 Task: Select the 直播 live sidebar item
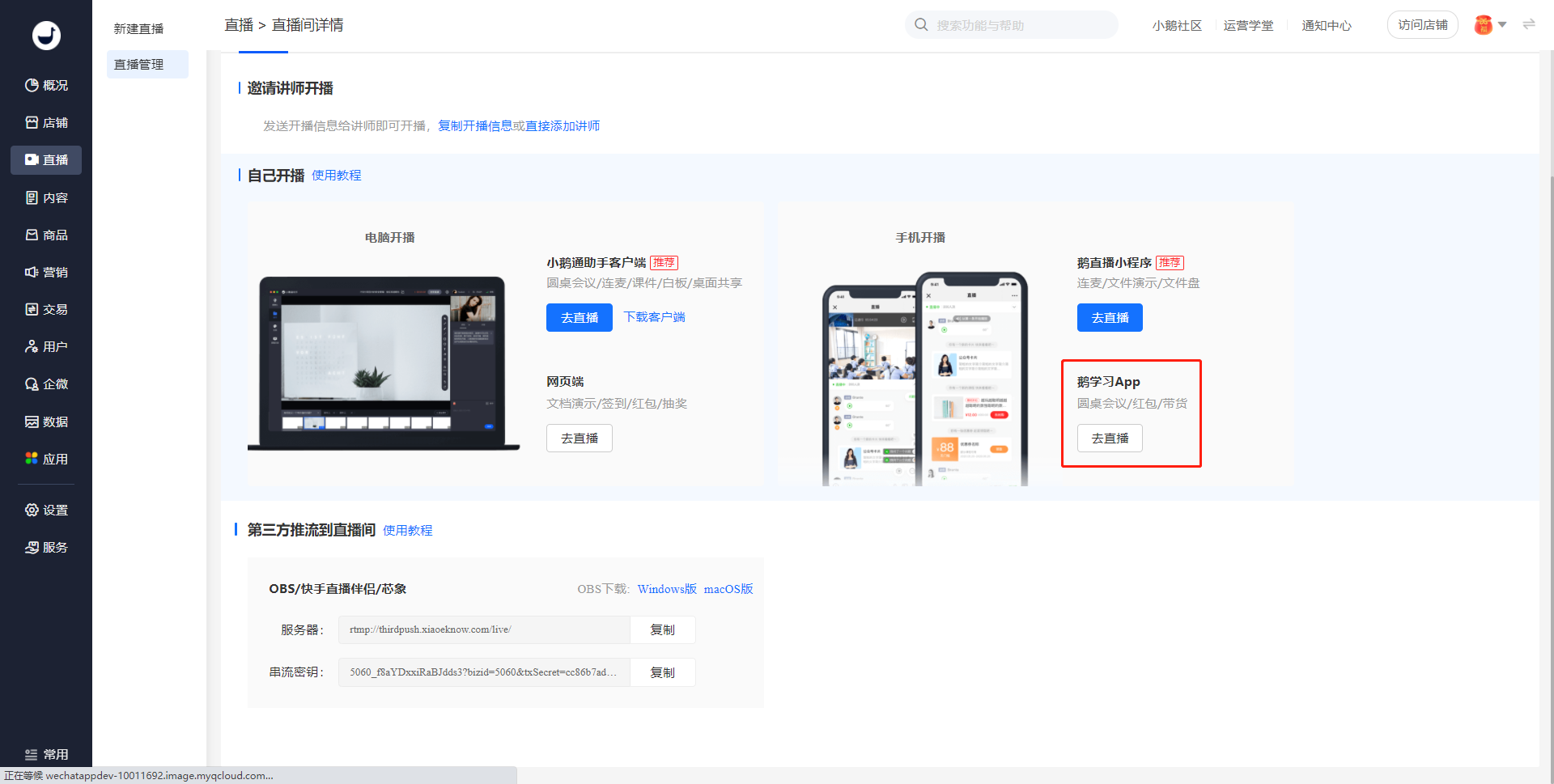[x=46, y=160]
